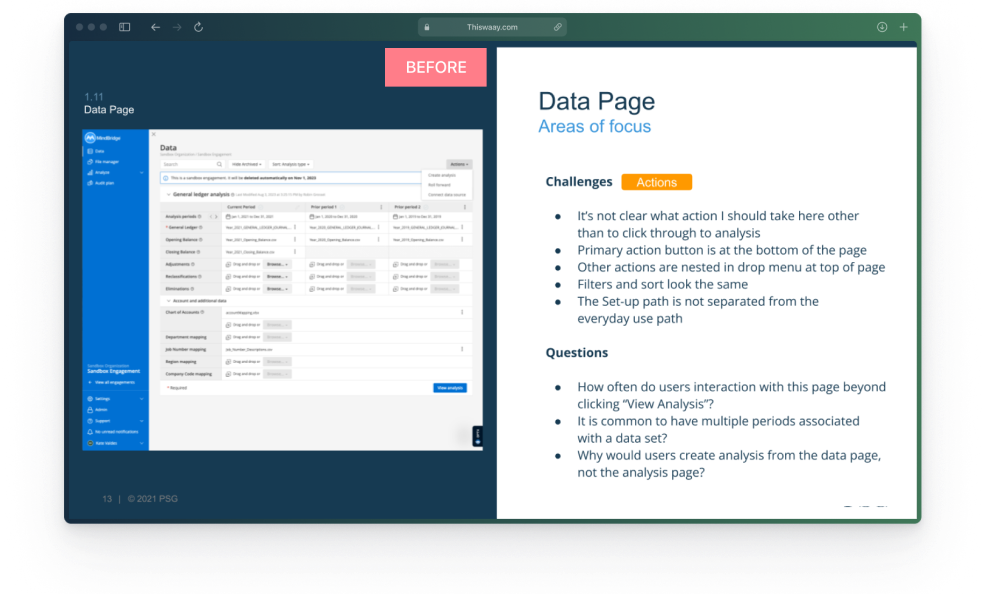Click the orange Actions tag
This screenshot has width=986, height=594.
click(x=656, y=182)
